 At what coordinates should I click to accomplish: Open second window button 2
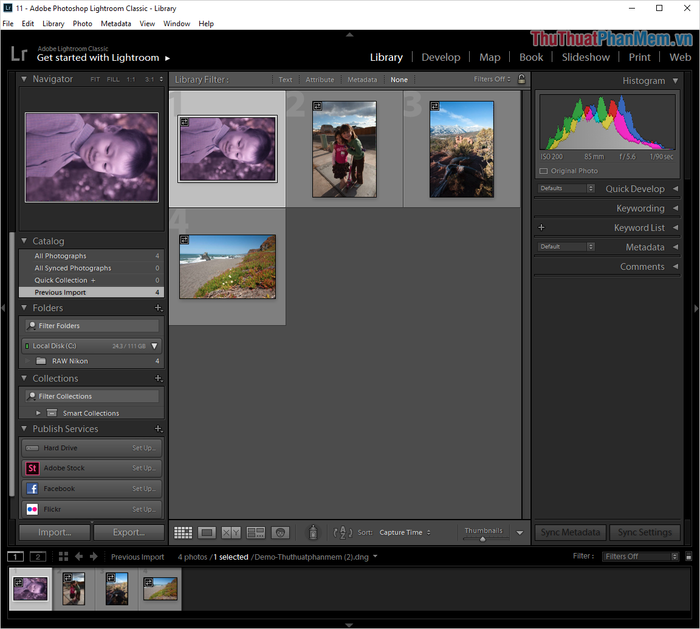point(38,557)
